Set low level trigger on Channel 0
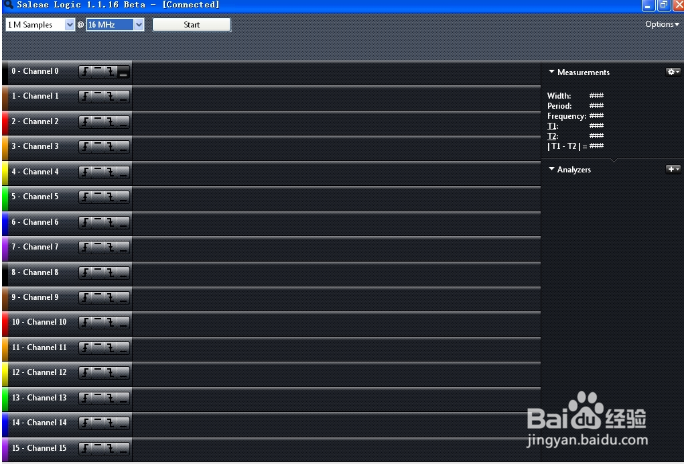The width and height of the screenshot is (687, 464). click(124, 71)
